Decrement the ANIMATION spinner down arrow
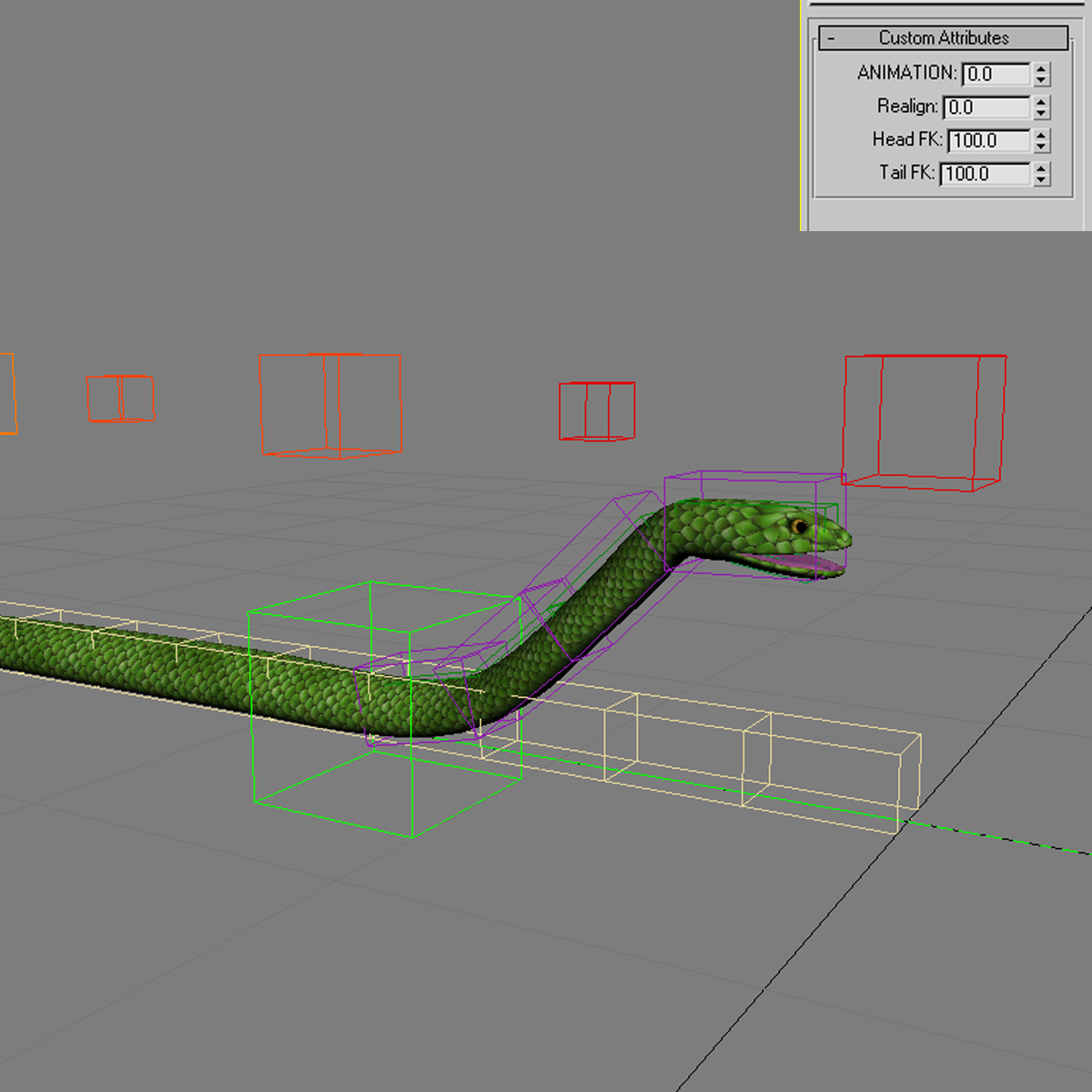Viewport: 1092px width, 1092px height. 1042,79
